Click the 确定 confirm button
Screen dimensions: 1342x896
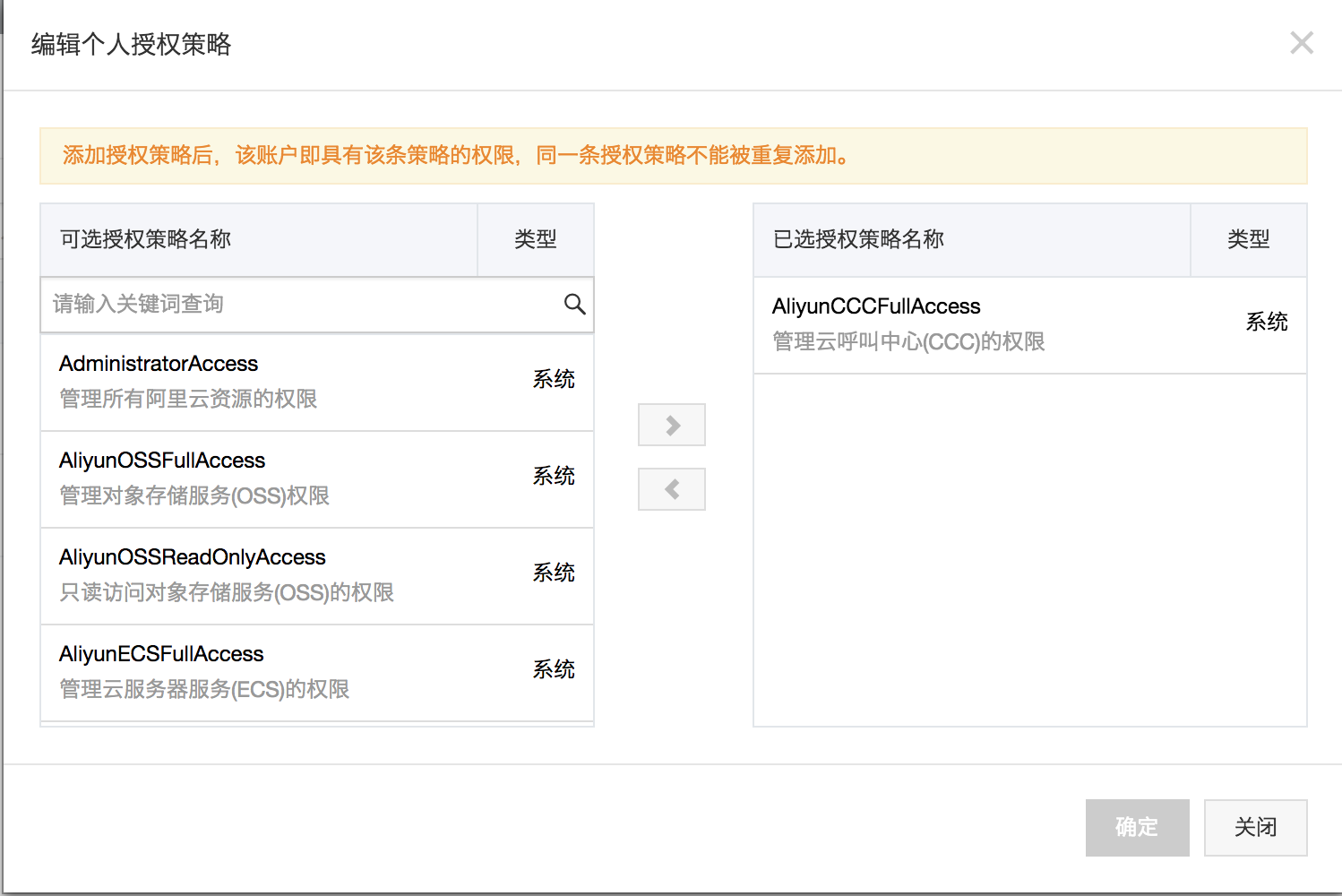1138,828
